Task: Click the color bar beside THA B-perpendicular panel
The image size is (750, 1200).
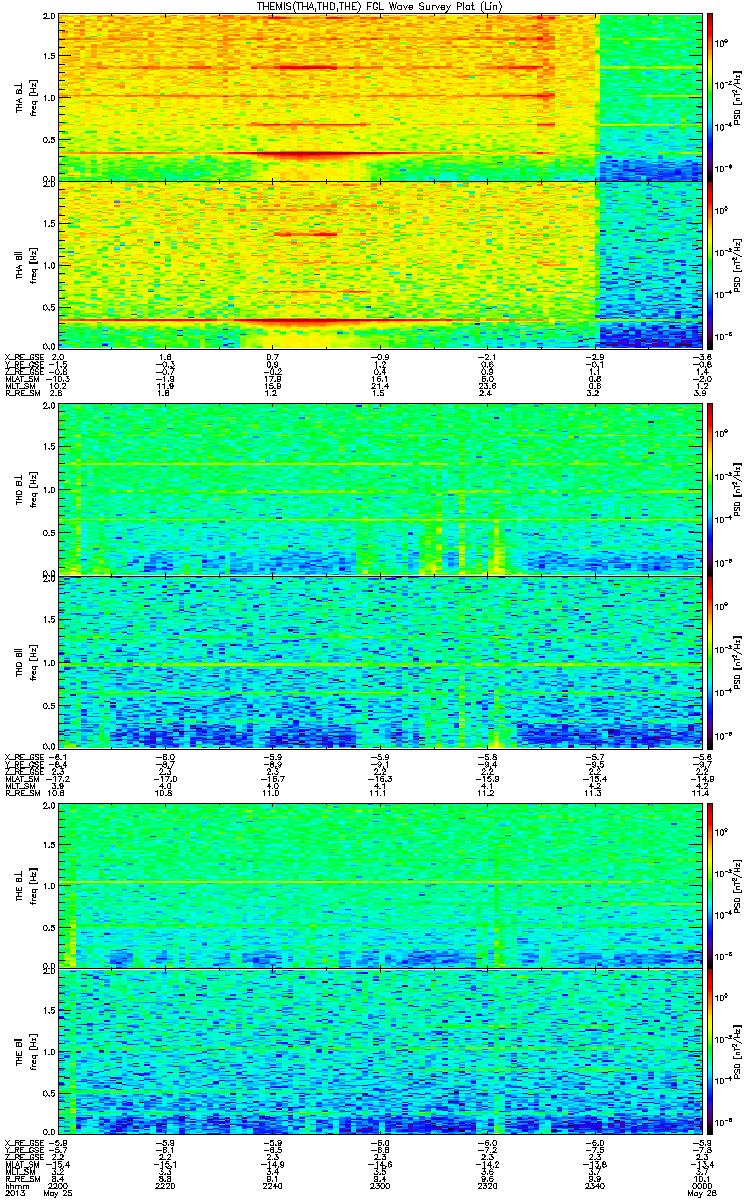Action: pyautogui.click(x=710, y=96)
